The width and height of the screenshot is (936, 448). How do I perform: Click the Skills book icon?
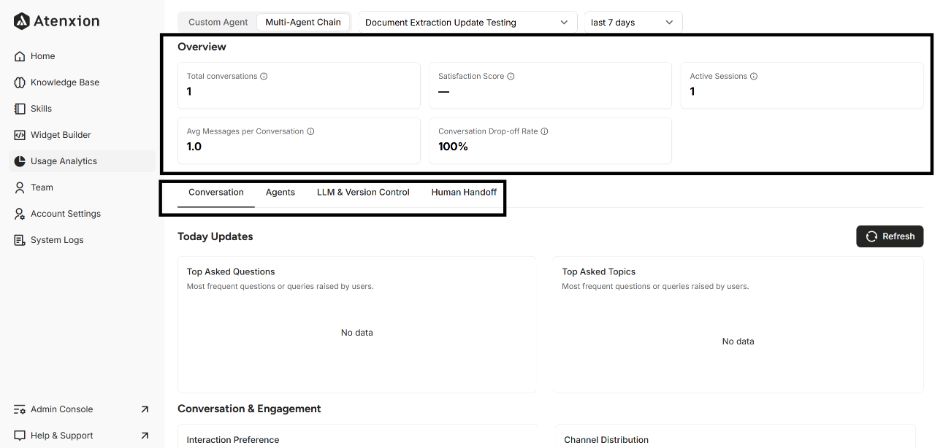[x=19, y=109]
